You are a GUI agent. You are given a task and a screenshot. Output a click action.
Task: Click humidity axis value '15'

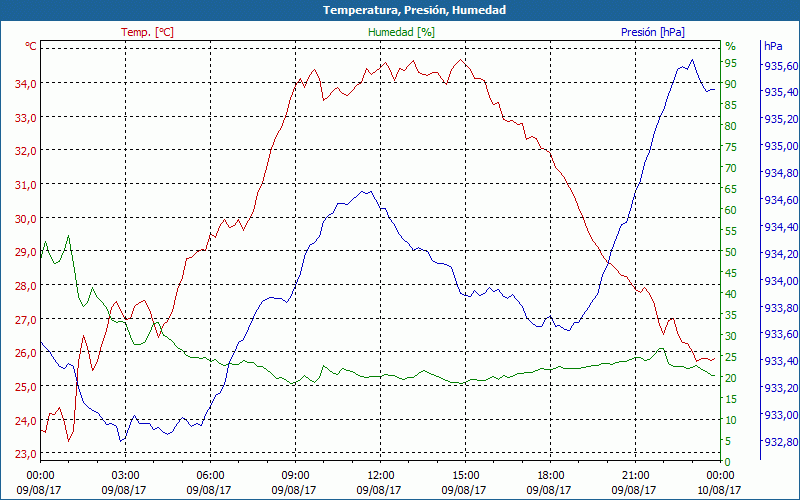(x=731, y=399)
